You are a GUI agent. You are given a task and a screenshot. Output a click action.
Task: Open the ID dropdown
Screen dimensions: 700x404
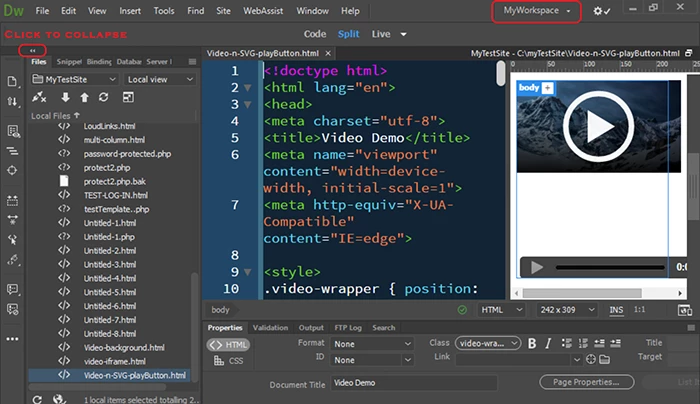point(371,360)
